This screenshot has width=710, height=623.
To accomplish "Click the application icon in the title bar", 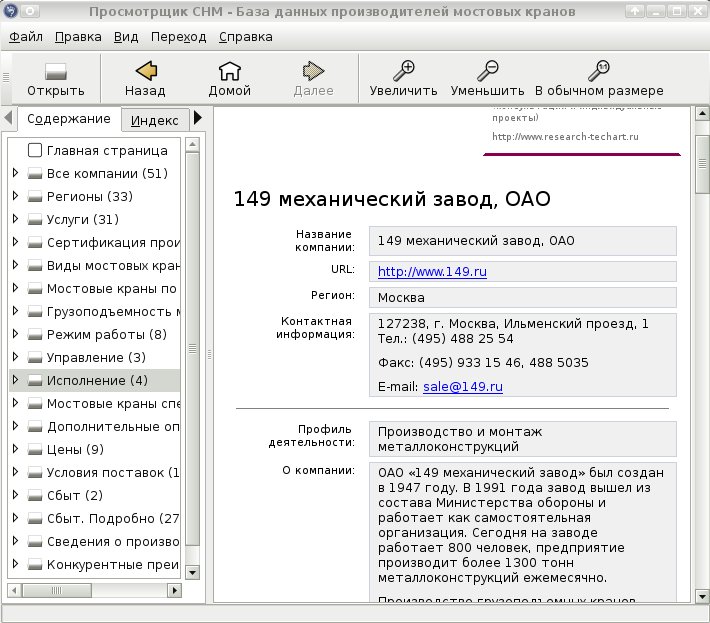I will (10, 11).
